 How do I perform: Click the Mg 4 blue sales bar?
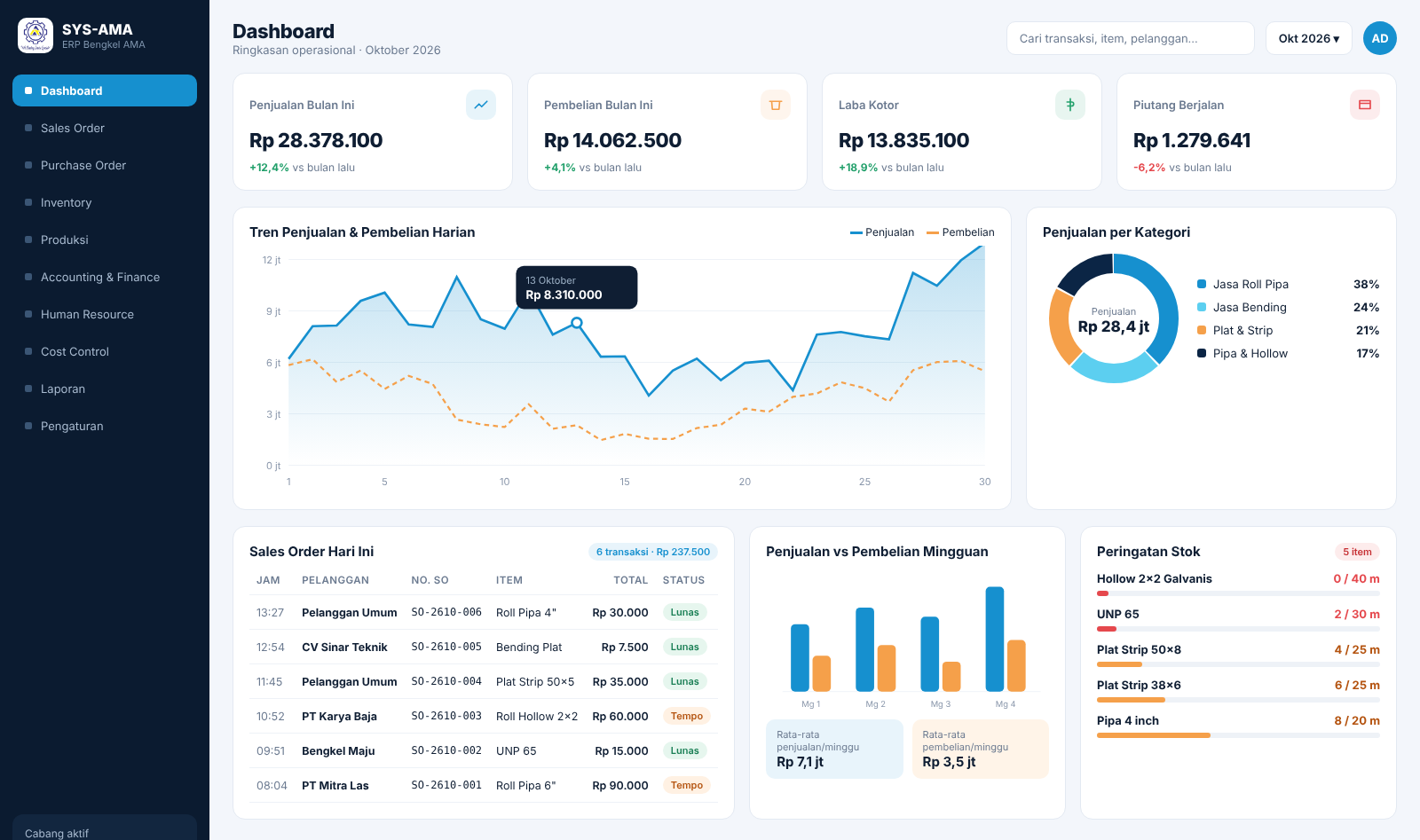point(995,639)
